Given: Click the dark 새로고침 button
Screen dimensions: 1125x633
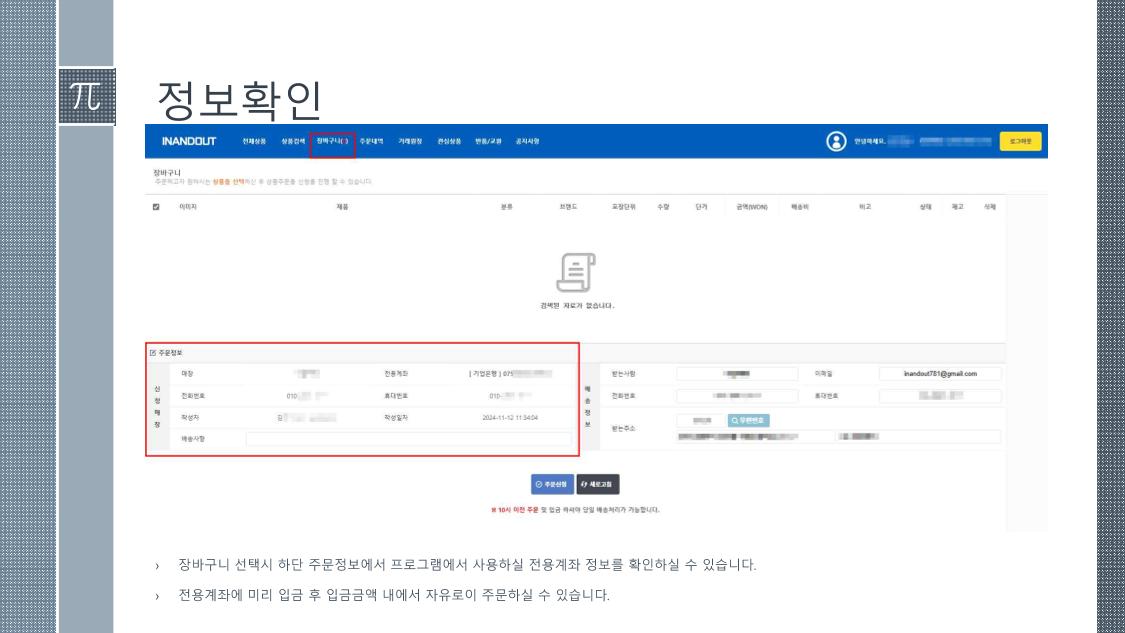Looking at the screenshot, I should pyautogui.click(x=598, y=484).
